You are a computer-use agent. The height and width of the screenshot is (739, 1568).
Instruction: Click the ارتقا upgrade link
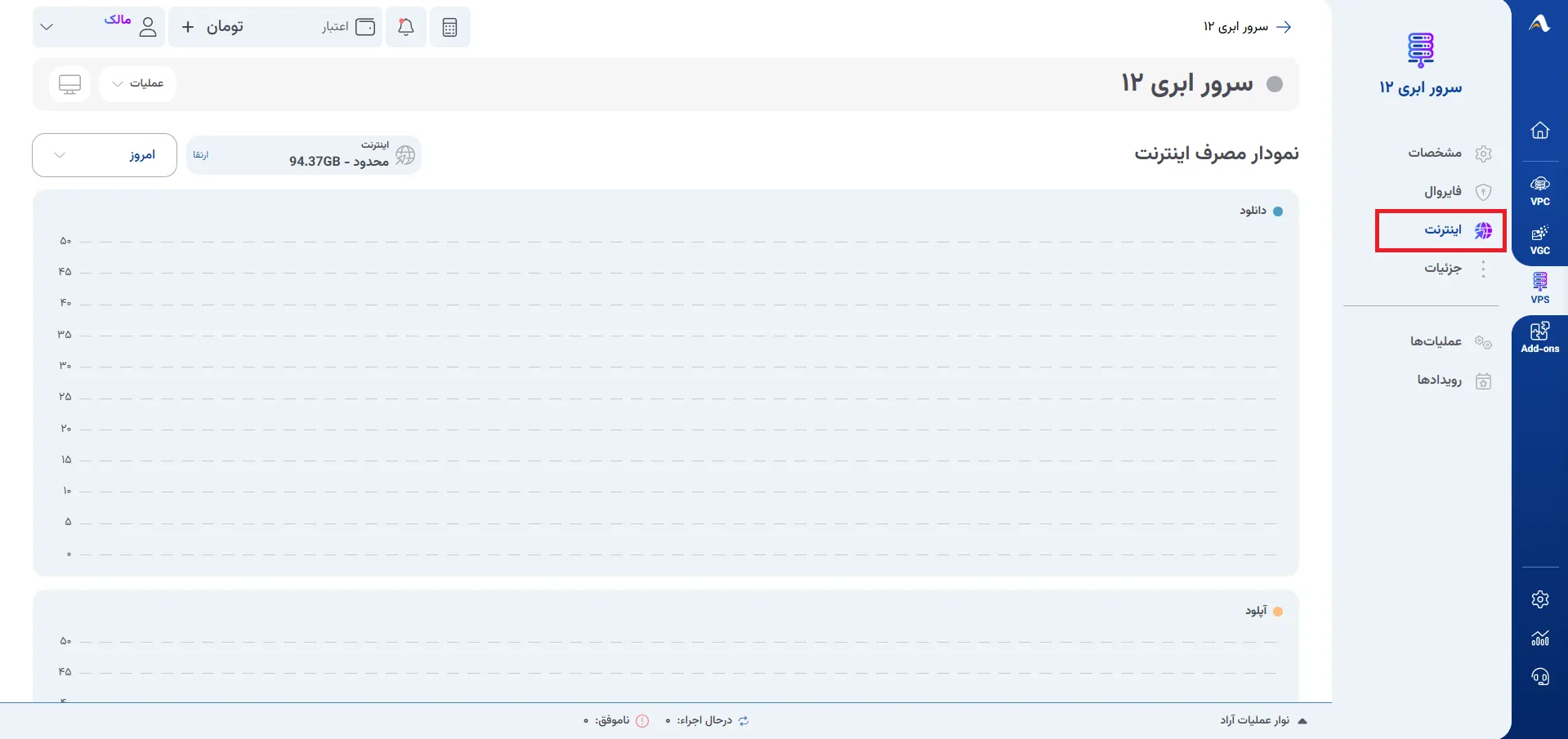pos(201,155)
